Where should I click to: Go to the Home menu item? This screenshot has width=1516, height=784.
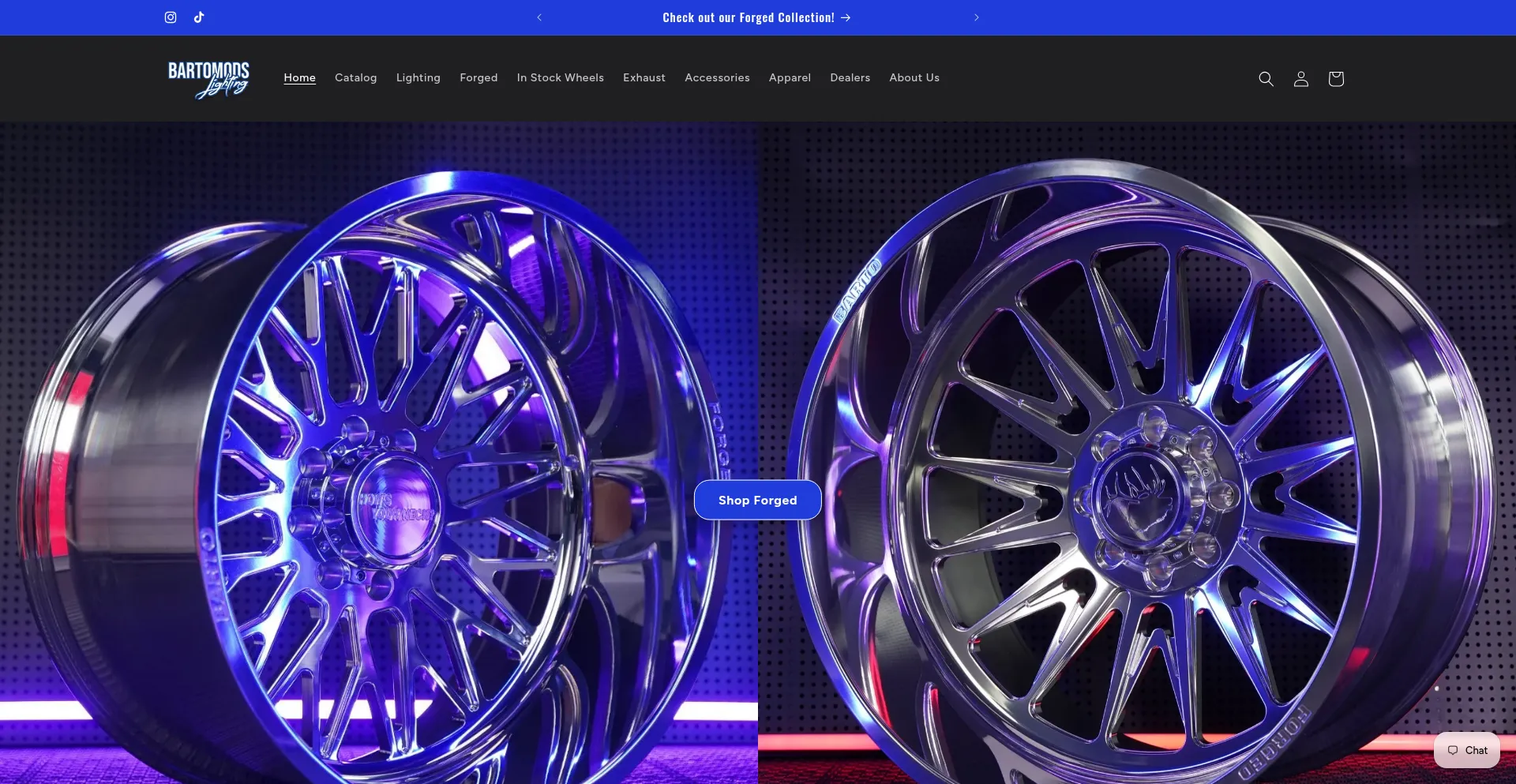[x=300, y=77]
